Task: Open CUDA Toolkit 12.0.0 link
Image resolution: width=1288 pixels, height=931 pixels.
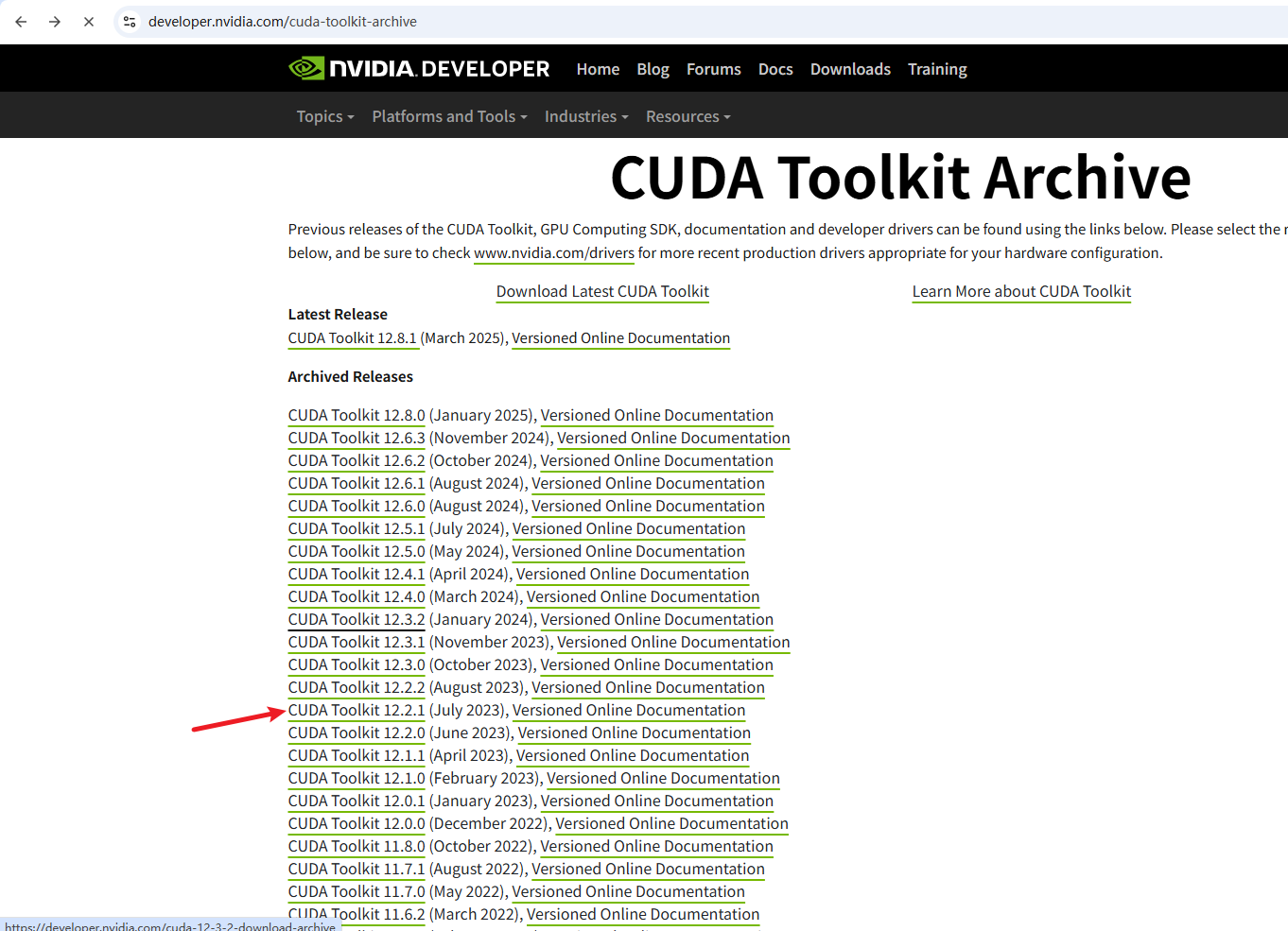Action: click(357, 823)
